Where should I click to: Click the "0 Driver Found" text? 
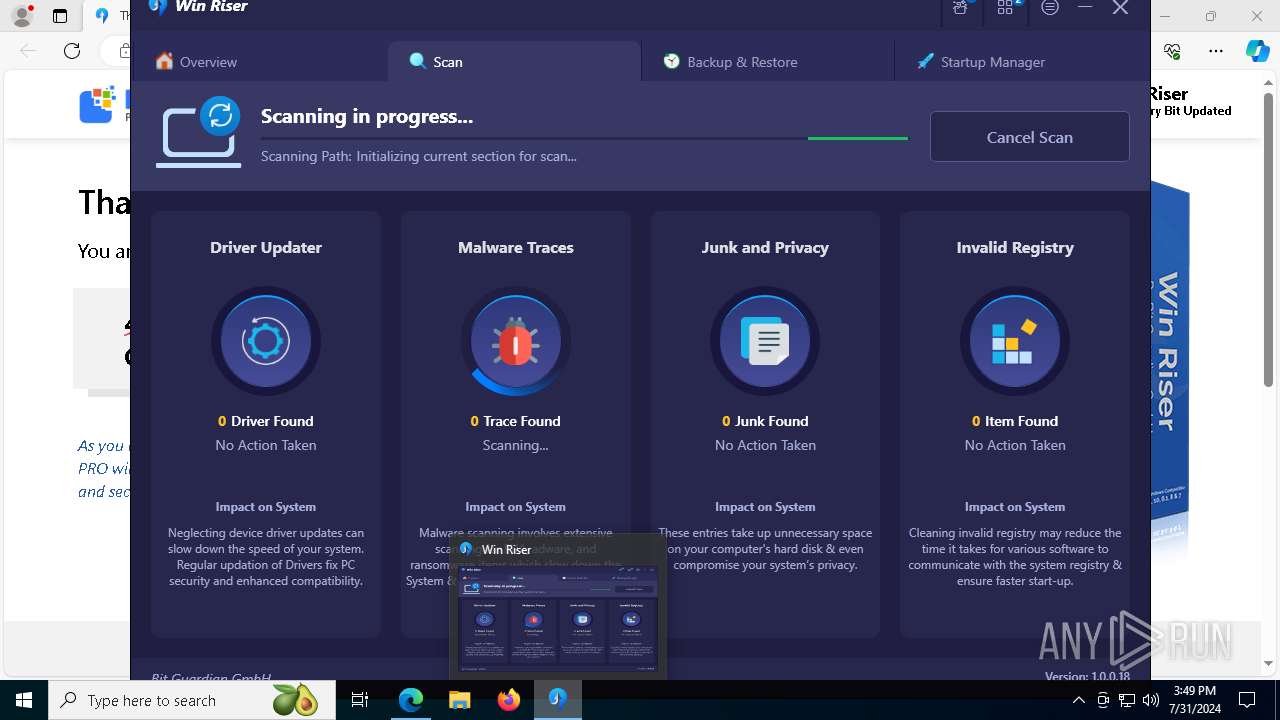pyautogui.click(x=266, y=421)
